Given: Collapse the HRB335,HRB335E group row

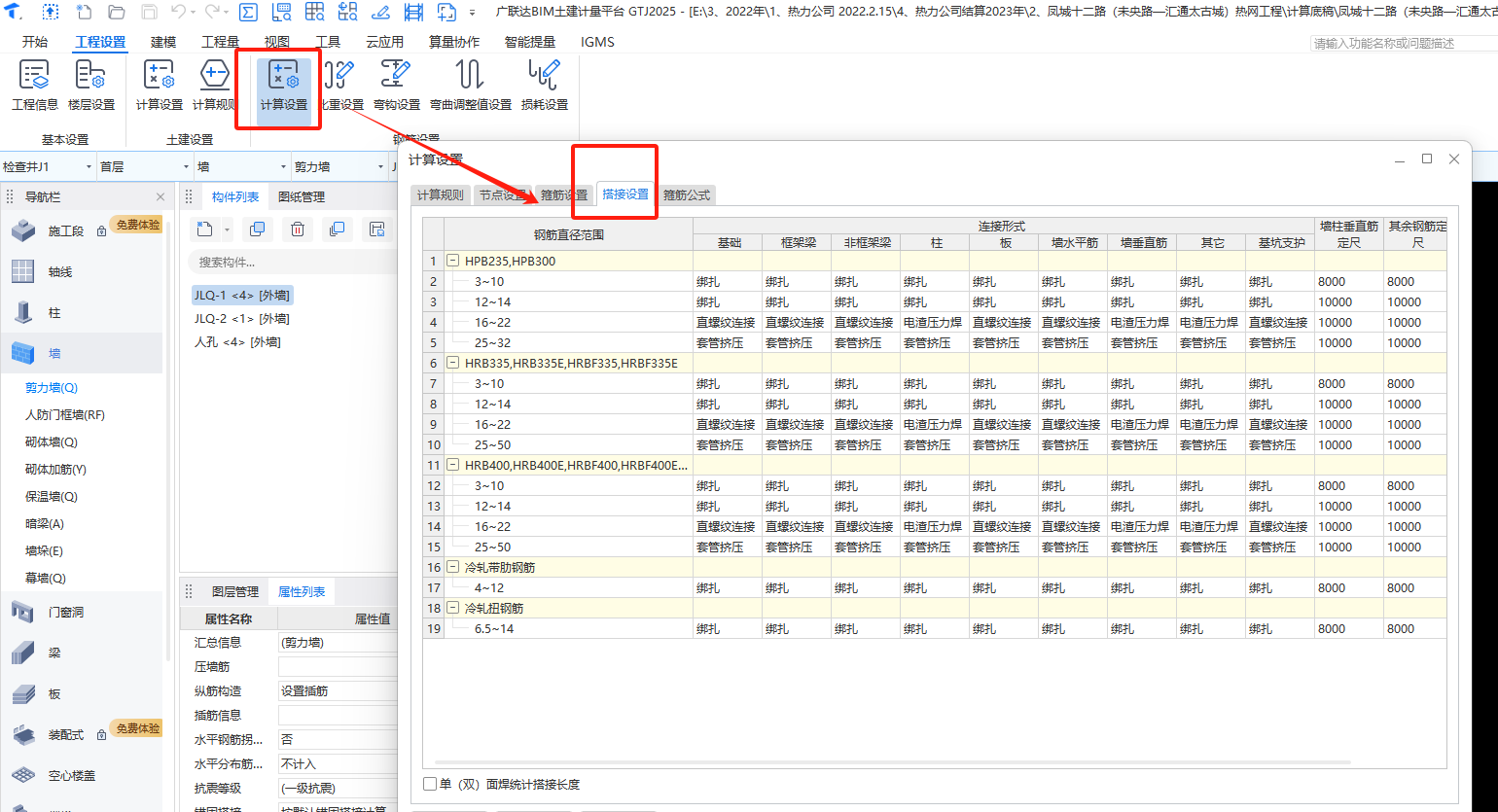Looking at the screenshot, I should pyautogui.click(x=452, y=363).
